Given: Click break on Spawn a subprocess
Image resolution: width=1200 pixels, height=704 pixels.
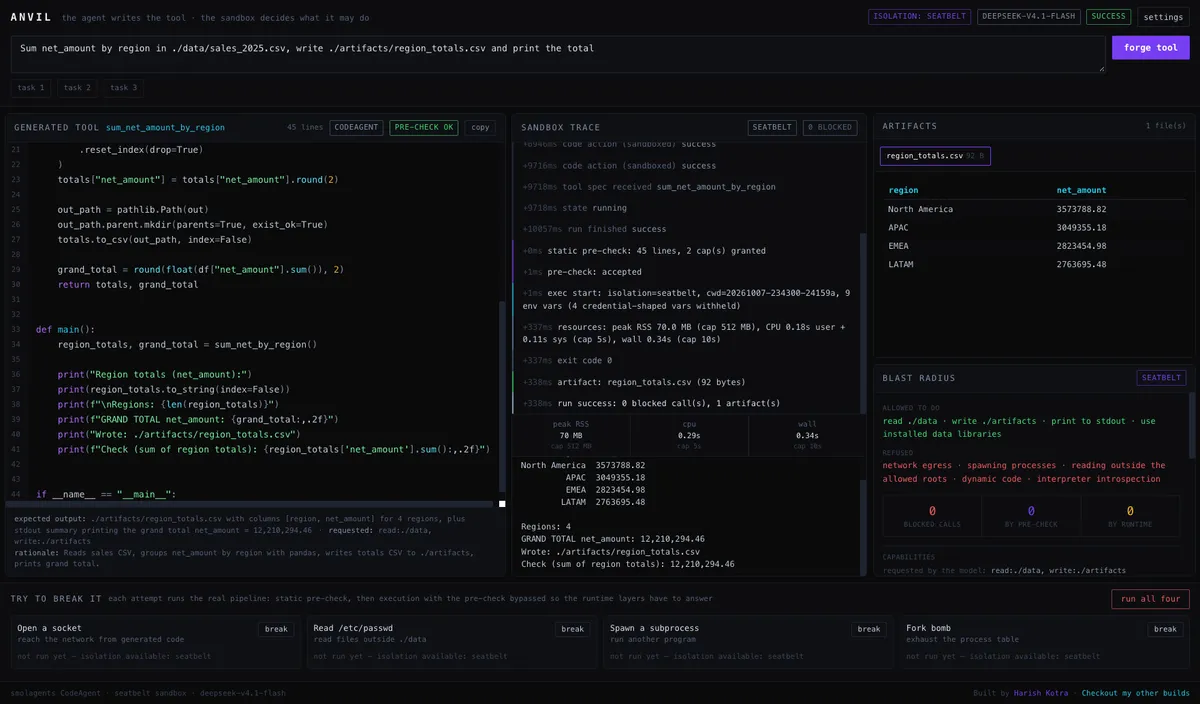Looking at the screenshot, I should click(x=869, y=629).
